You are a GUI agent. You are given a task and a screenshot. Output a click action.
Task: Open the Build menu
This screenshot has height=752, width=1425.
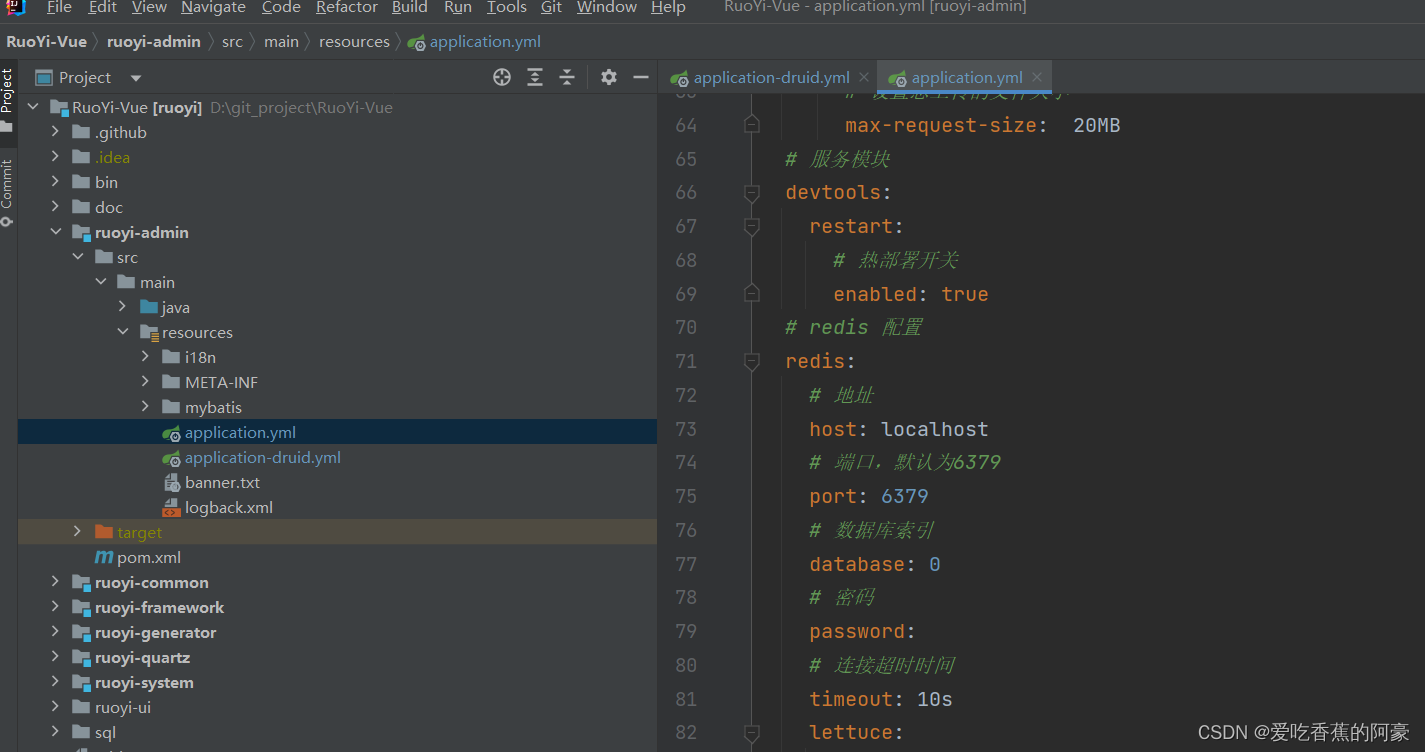pyautogui.click(x=410, y=8)
